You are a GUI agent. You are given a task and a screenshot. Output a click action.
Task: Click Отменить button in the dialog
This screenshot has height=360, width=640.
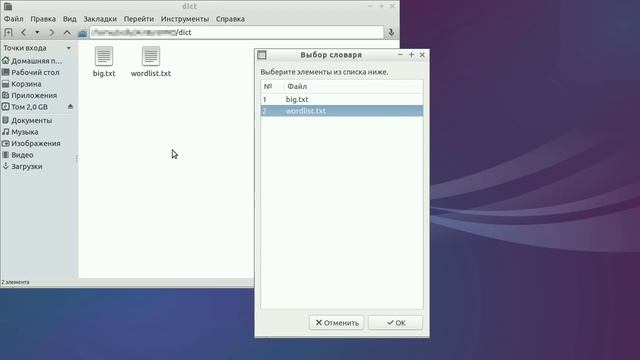click(x=336, y=322)
